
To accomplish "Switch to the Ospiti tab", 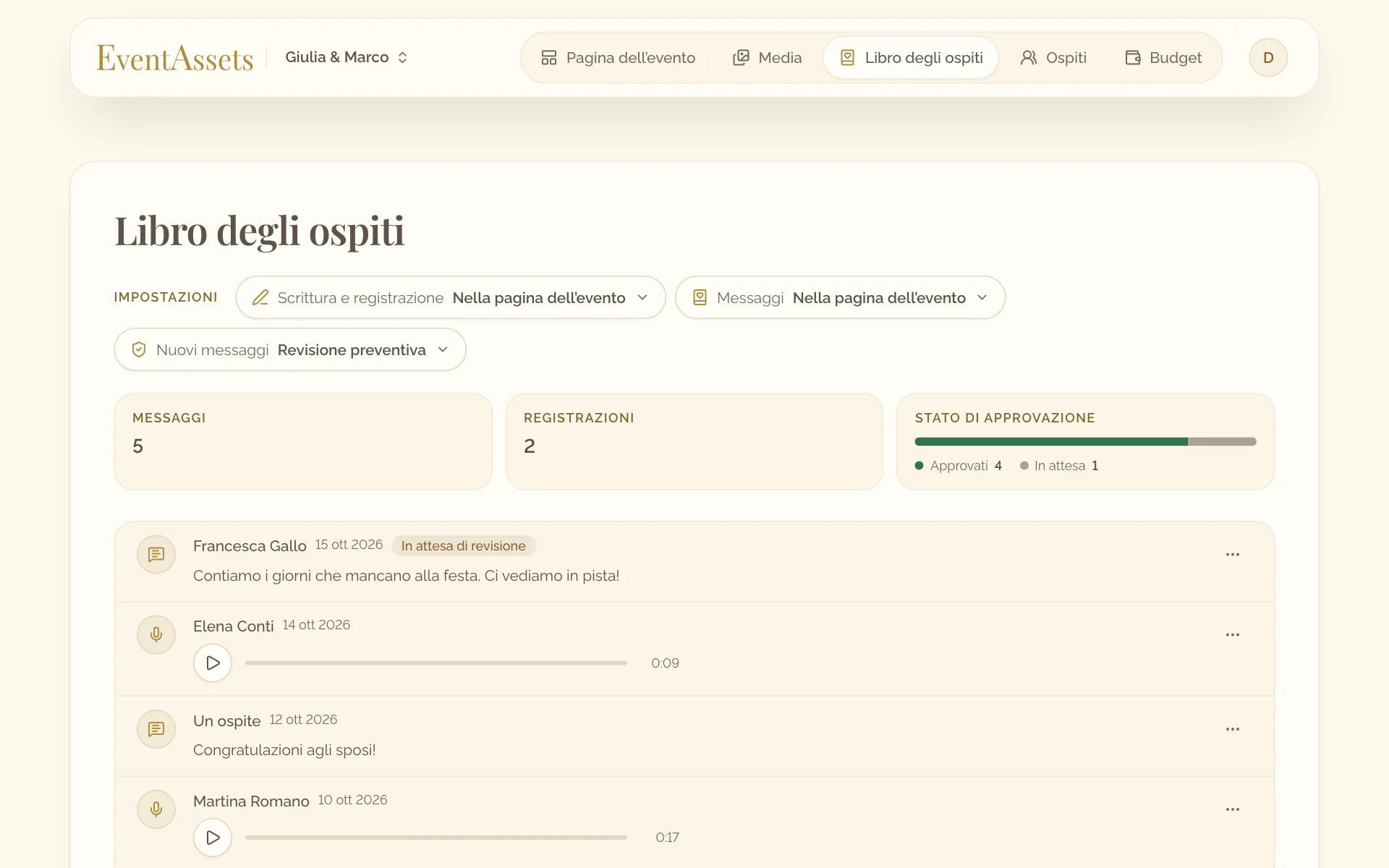I will pos(1053,58).
